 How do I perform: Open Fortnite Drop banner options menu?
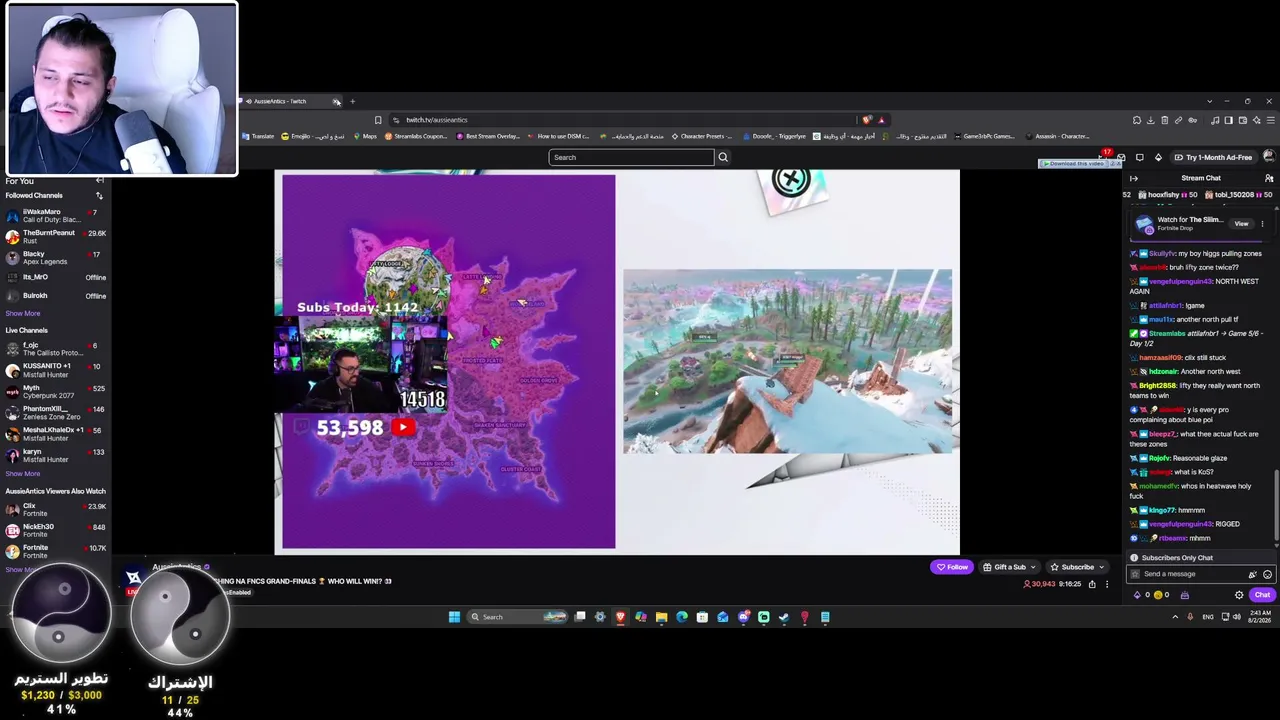[x=1262, y=224]
